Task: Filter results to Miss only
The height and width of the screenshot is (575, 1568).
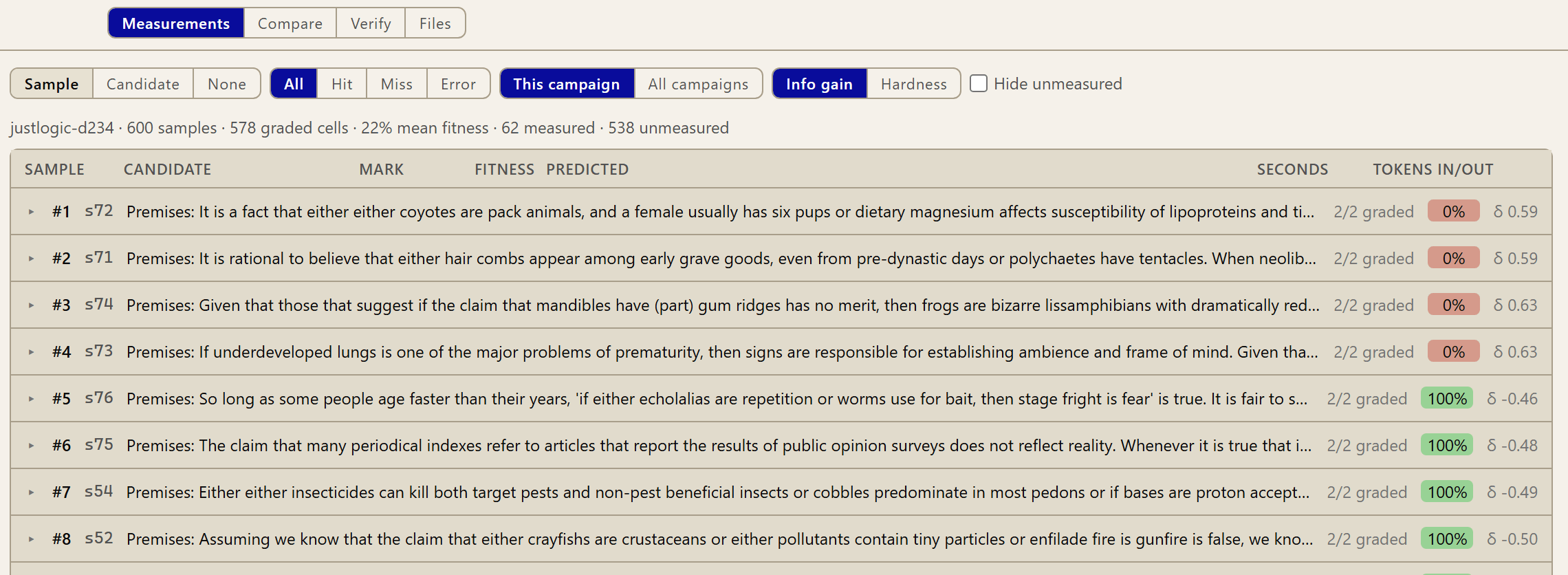Action: pos(397,84)
